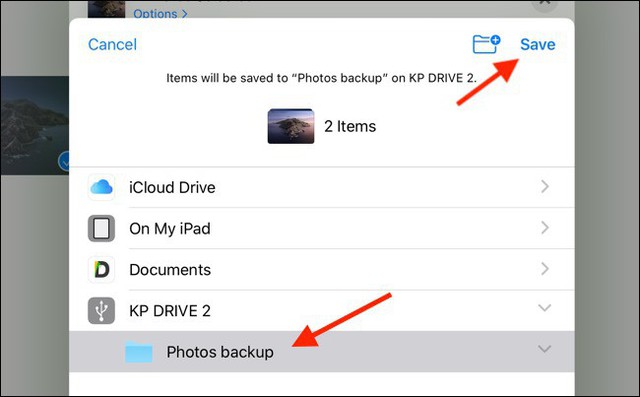Choose iCloud Drive location
This screenshot has height=397, width=640.
tap(322, 187)
